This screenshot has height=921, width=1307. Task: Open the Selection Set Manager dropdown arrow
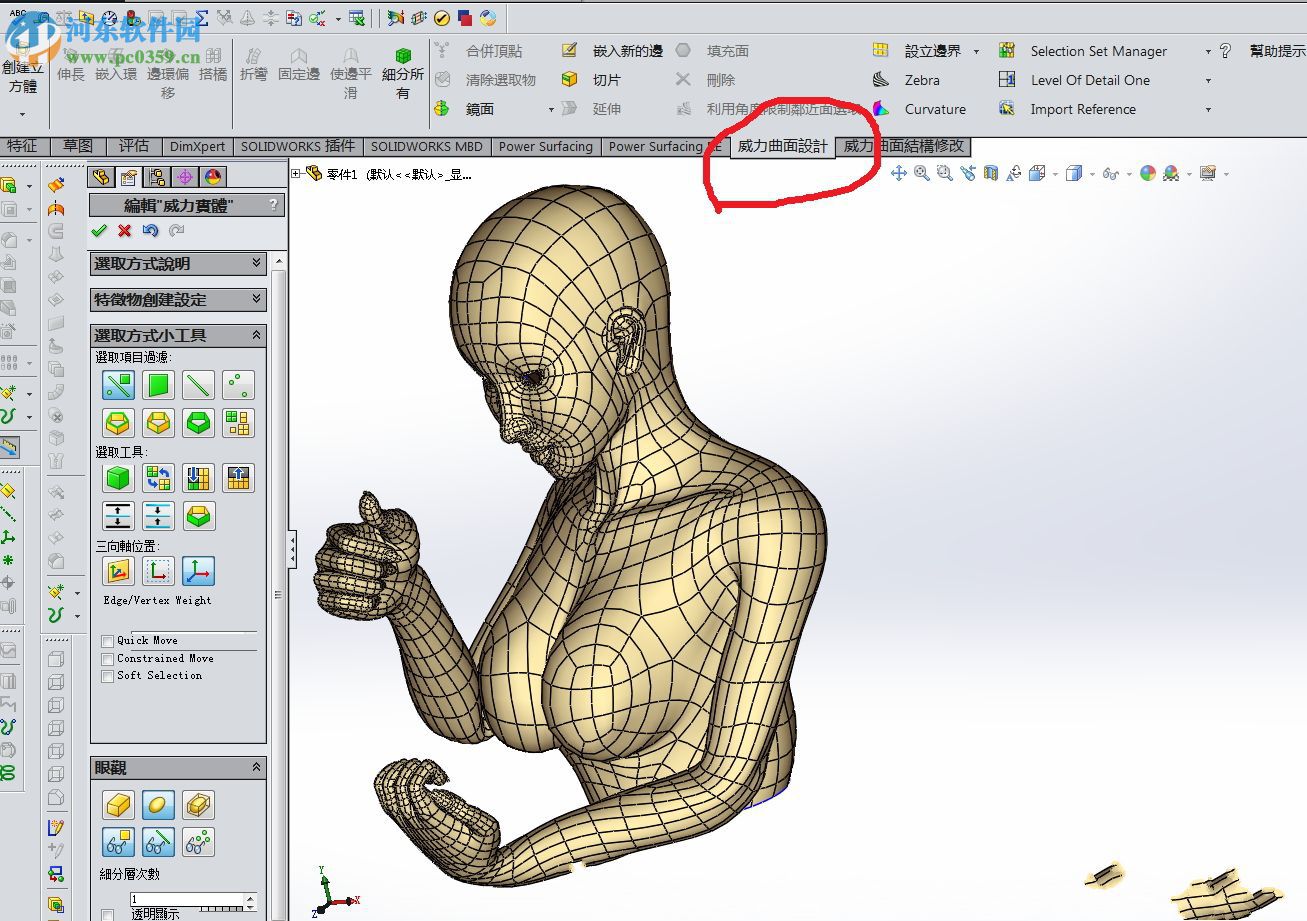point(1208,51)
